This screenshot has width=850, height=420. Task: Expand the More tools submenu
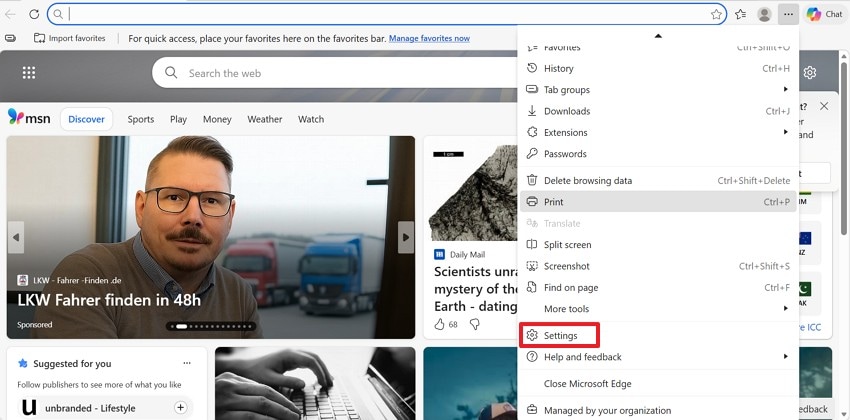[x=658, y=309]
